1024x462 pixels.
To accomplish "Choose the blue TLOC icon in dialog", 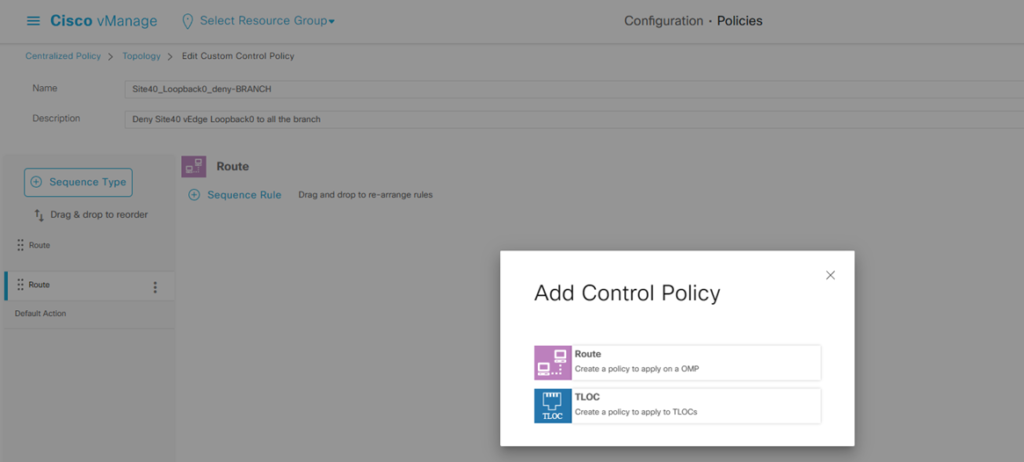I will click(x=553, y=405).
